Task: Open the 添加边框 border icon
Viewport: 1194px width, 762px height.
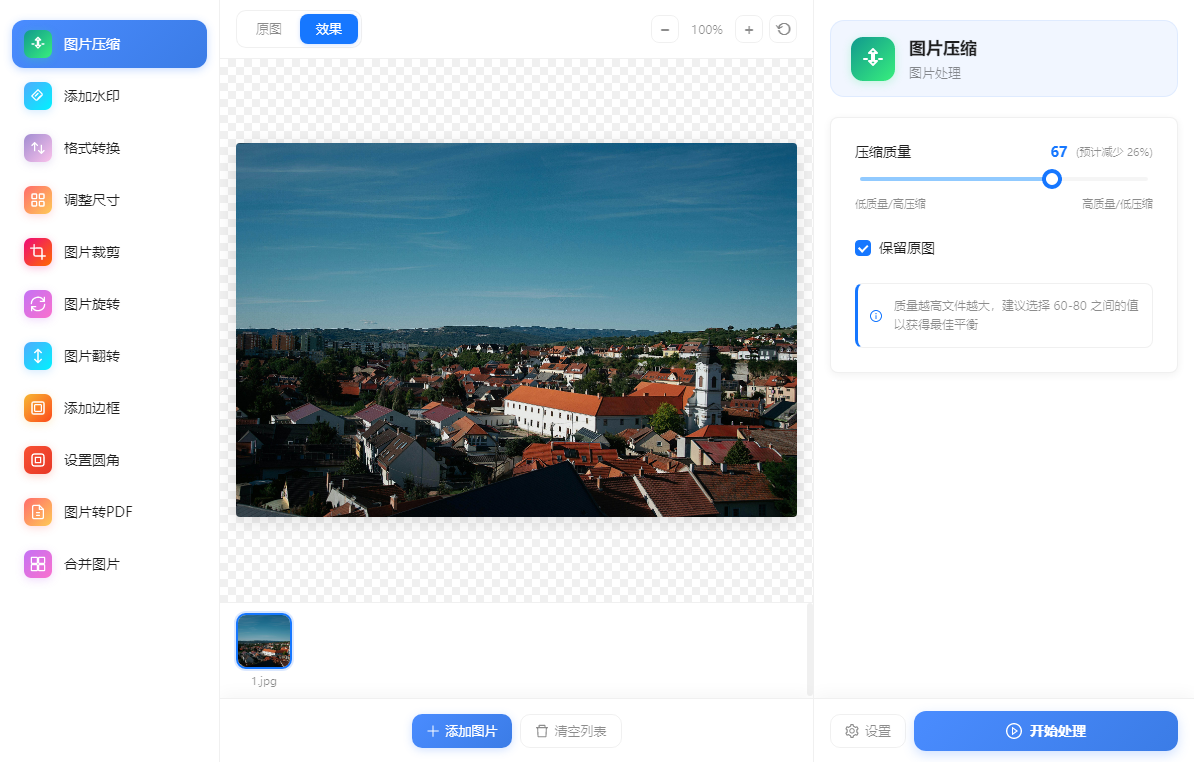Action: (x=38, y=408)
